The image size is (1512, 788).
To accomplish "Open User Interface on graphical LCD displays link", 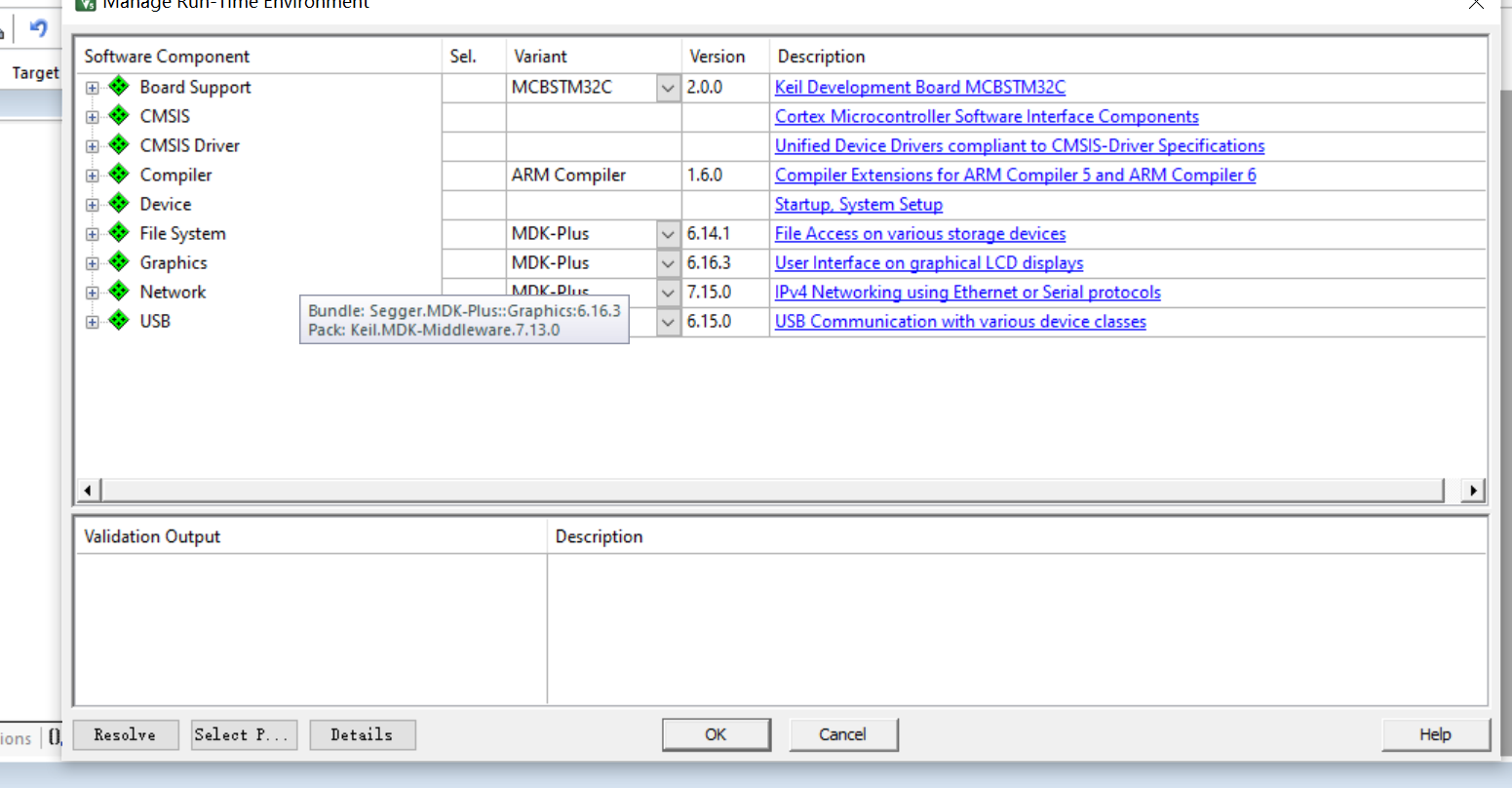I will (929, 262).
